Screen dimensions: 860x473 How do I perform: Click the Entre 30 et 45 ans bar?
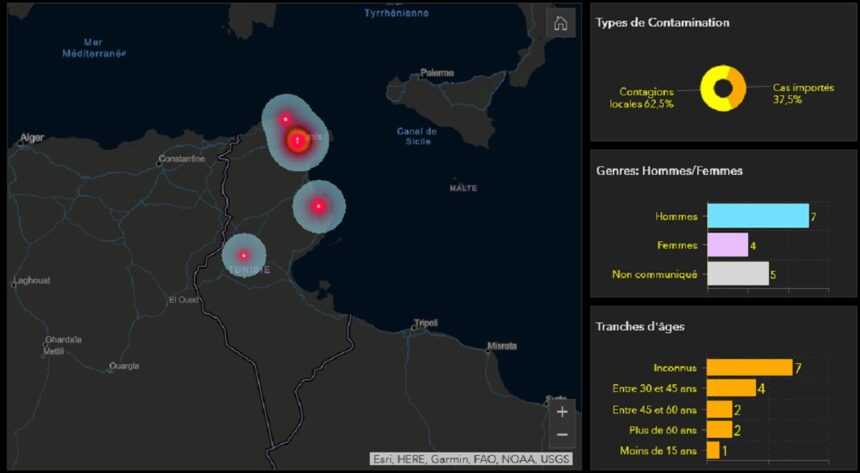click(731, 388)
